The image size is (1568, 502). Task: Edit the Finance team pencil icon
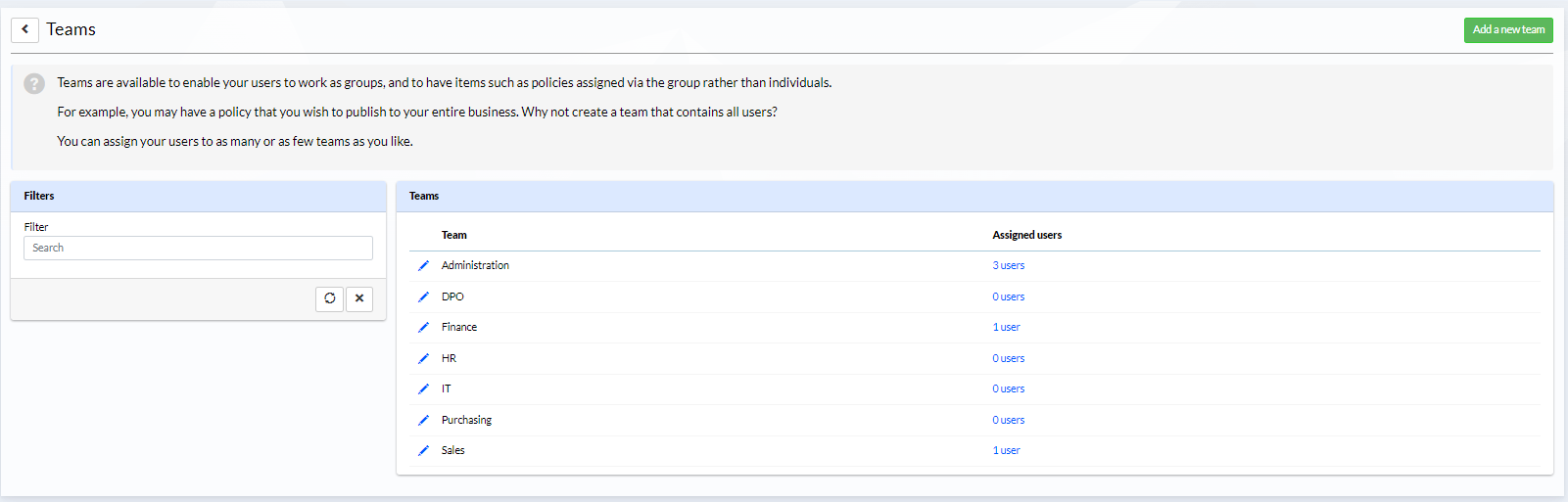pos(423,327)
